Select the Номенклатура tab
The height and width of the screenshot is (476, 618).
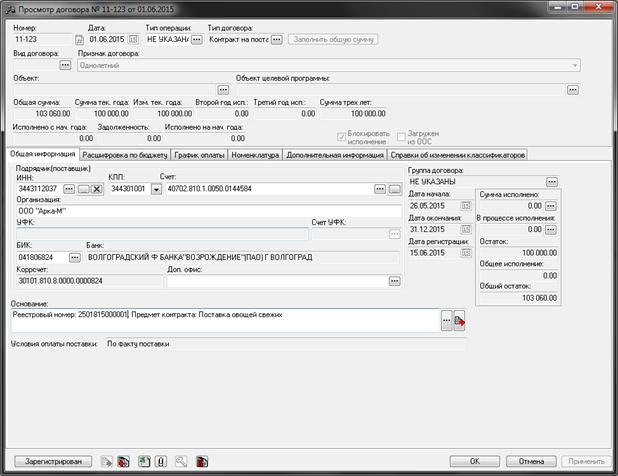(x=252, y=155)
